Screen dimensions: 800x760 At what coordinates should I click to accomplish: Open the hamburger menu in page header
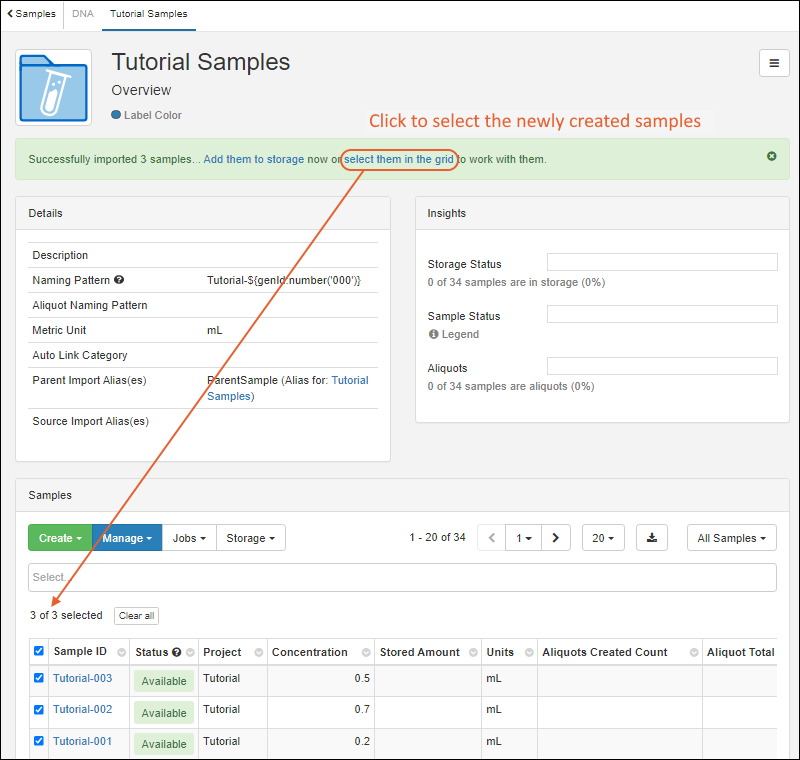point(773,62)
